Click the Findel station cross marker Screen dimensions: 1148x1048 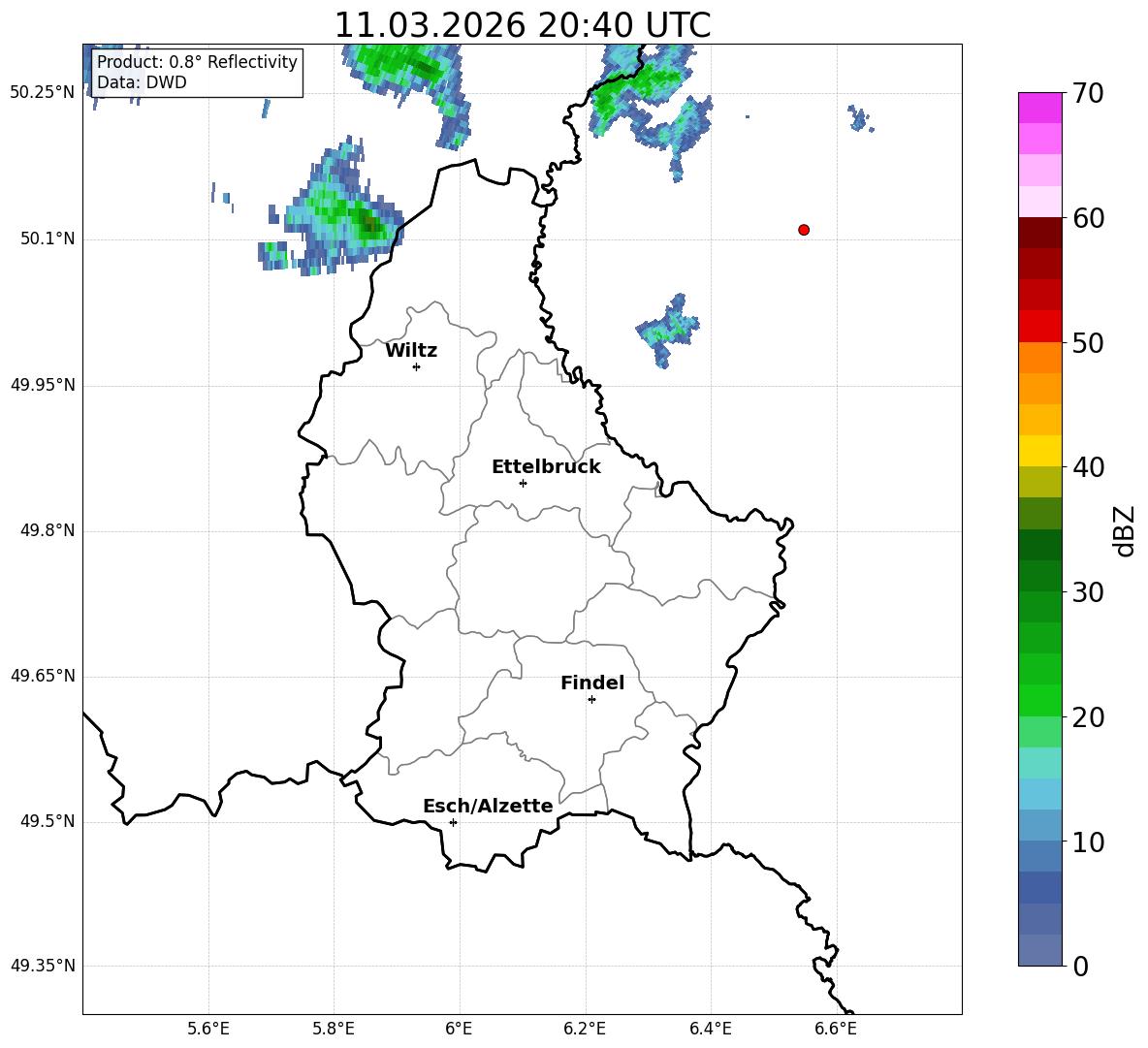click(x=591, y=699)
